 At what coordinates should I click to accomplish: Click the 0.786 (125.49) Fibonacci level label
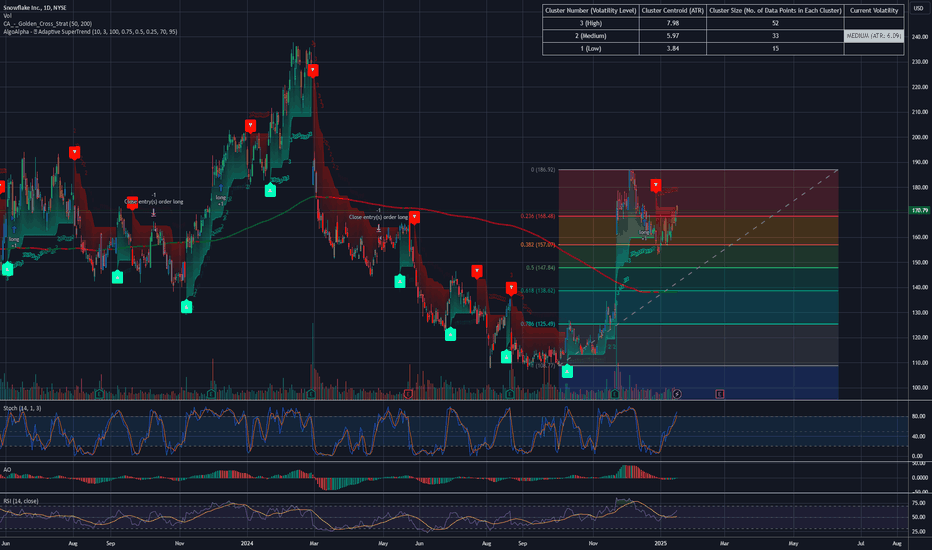pyautogui.click(x=538, y=324)
